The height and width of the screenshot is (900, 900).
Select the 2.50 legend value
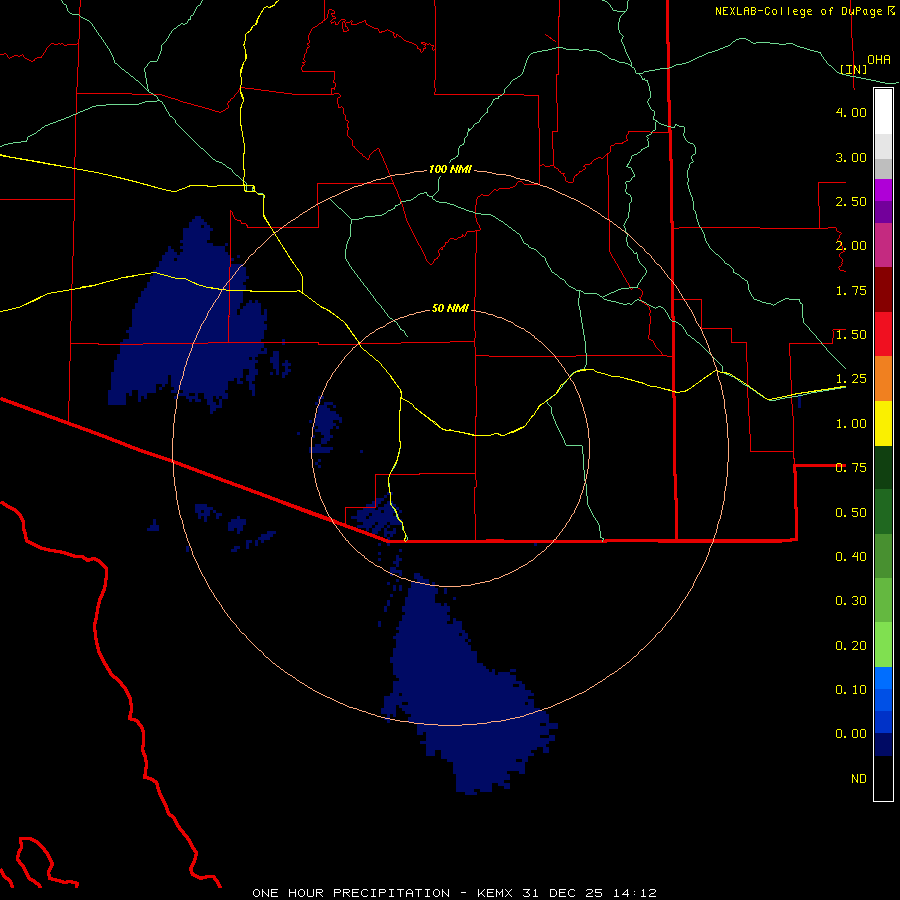pos(851,201)
